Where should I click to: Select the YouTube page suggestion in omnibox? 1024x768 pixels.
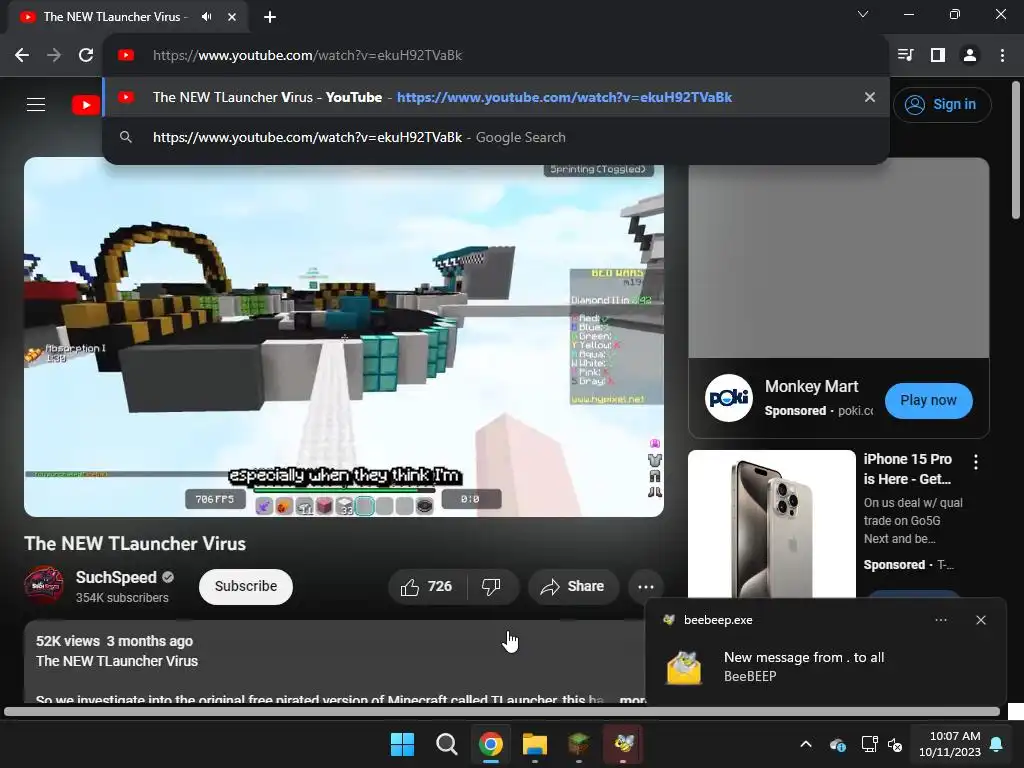tap(496, 97)
